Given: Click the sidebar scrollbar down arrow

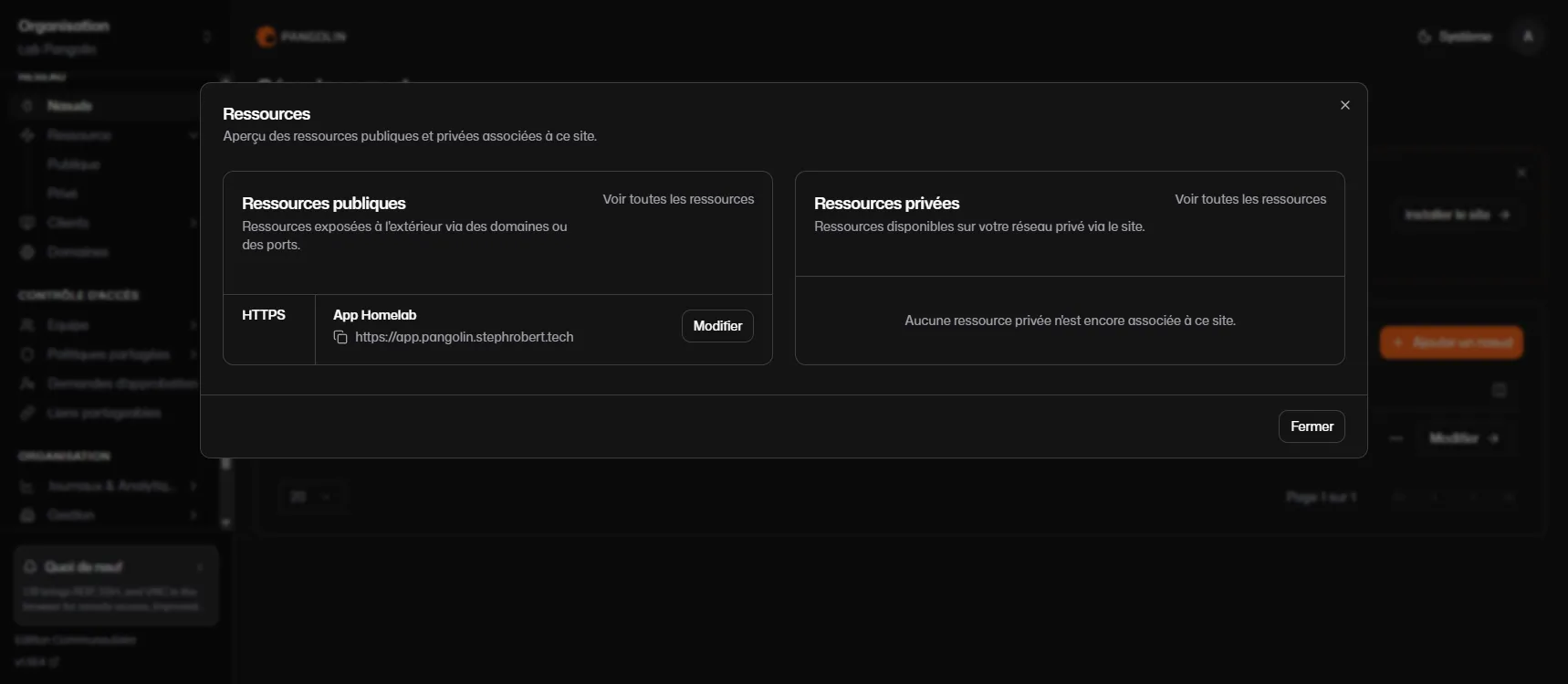Looking at the screenshot, I should coord(225,523).
